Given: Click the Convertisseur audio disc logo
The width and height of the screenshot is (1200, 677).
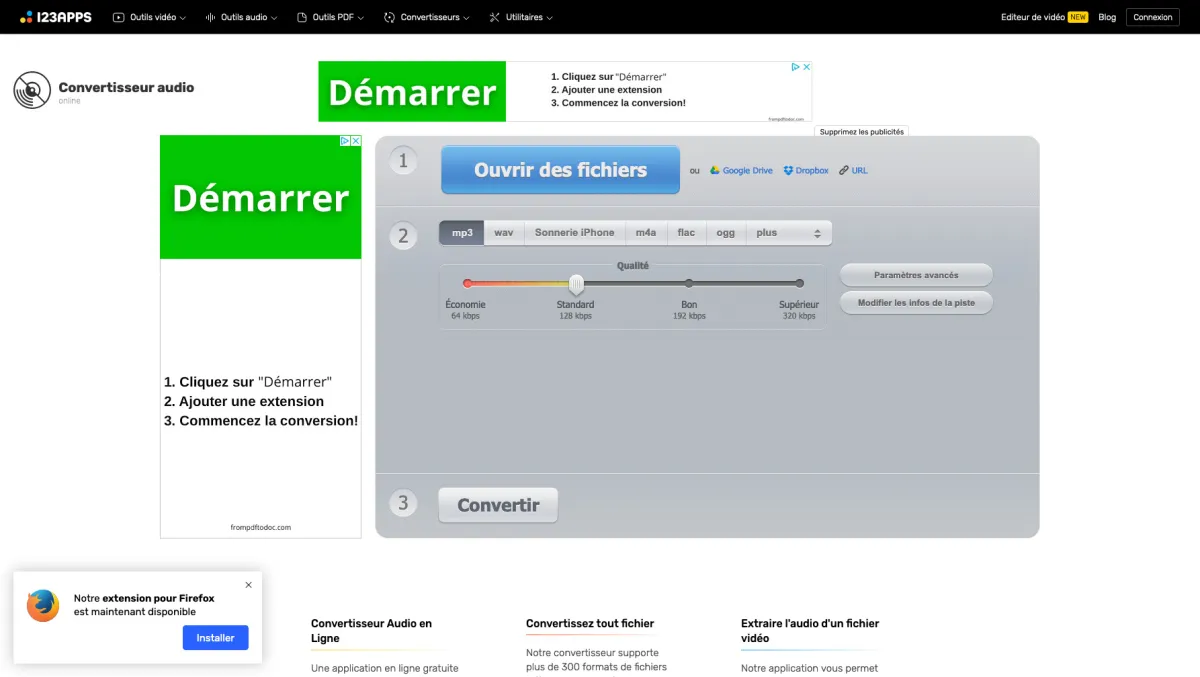Looking at the screenshot, I should [x=32, y=90].
